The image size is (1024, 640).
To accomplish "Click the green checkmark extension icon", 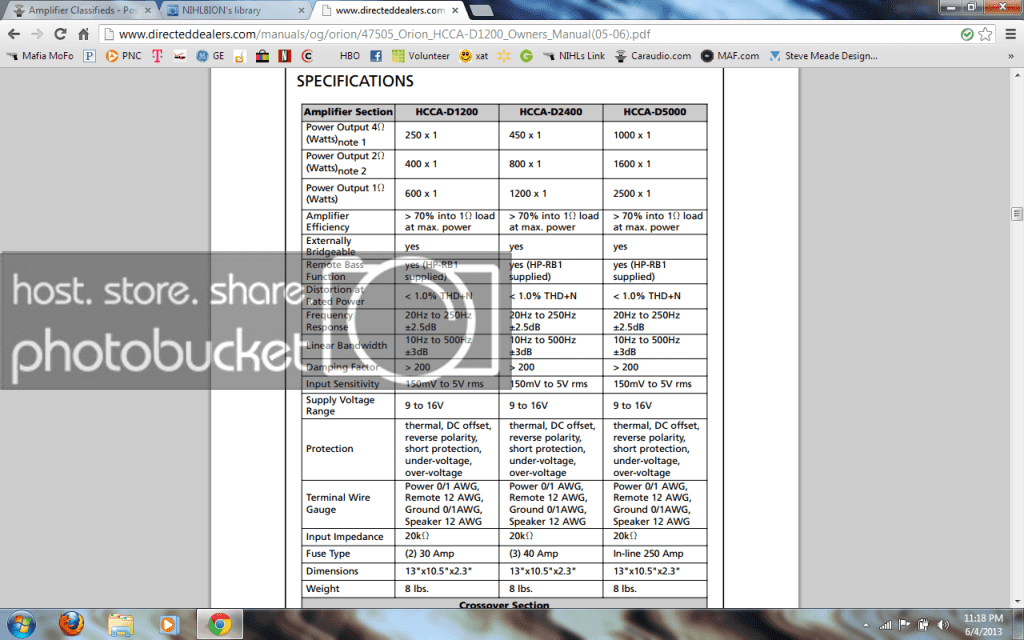I will (967, 34).
